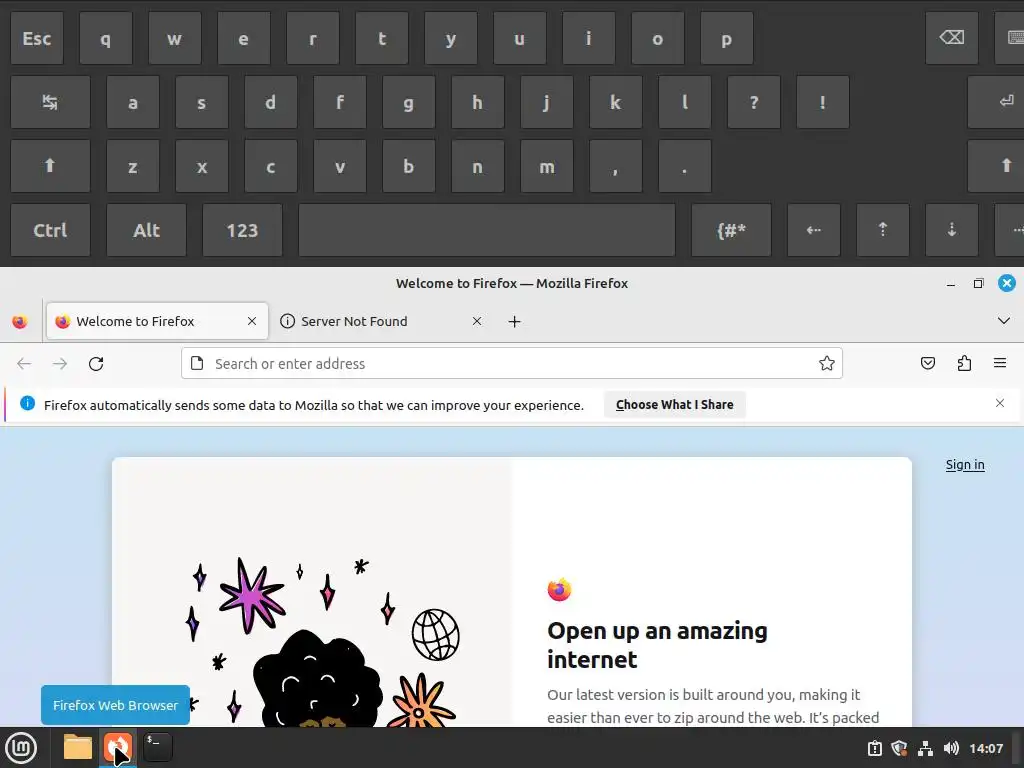Screen dimensions: 1024x768
Task: Tap the z key on virtual keyboard
Action: [x=133, y=166]
